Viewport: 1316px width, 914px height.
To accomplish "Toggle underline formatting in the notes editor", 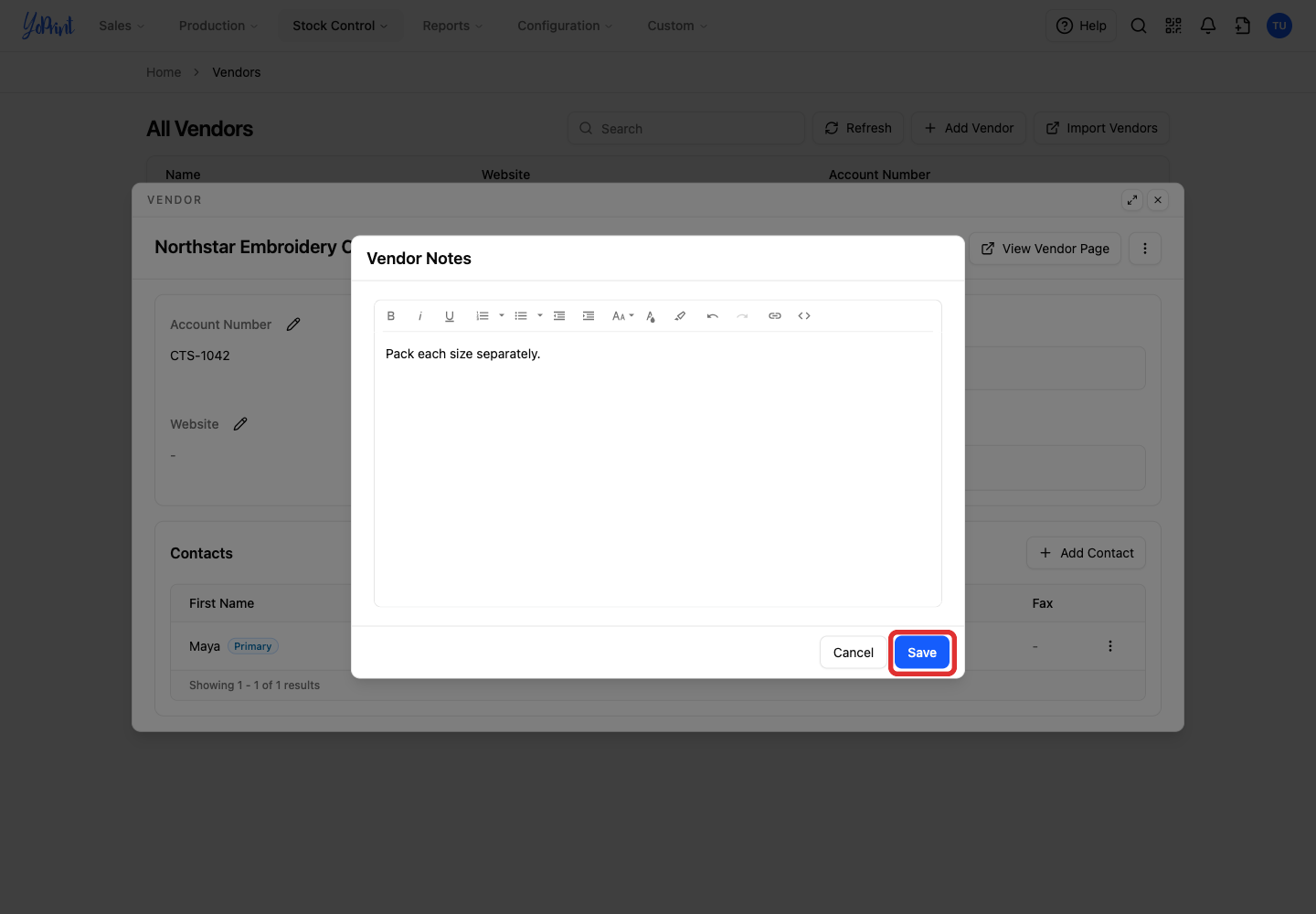I will tap(450, 316).
